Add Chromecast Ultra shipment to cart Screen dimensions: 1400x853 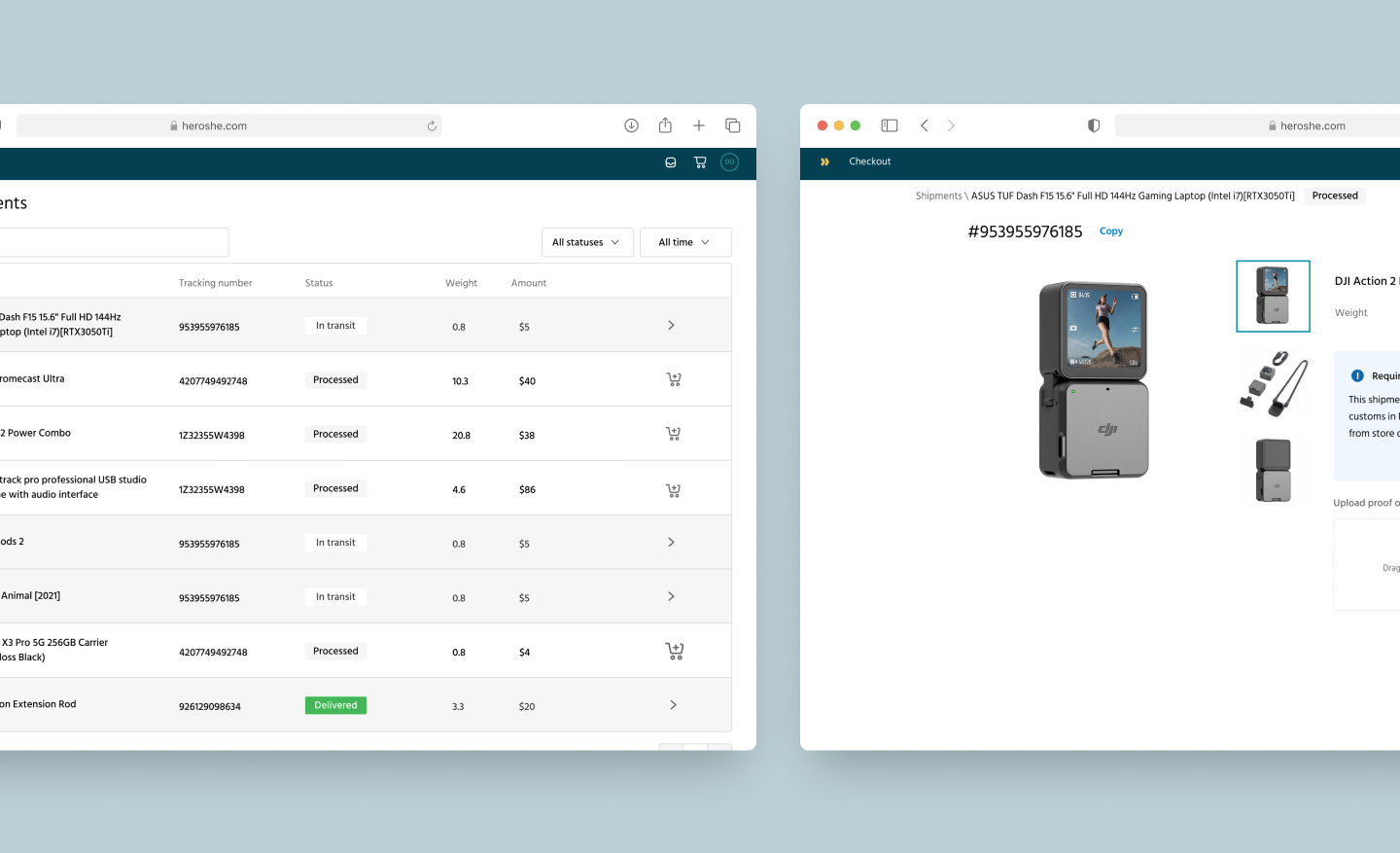(673, 379)
